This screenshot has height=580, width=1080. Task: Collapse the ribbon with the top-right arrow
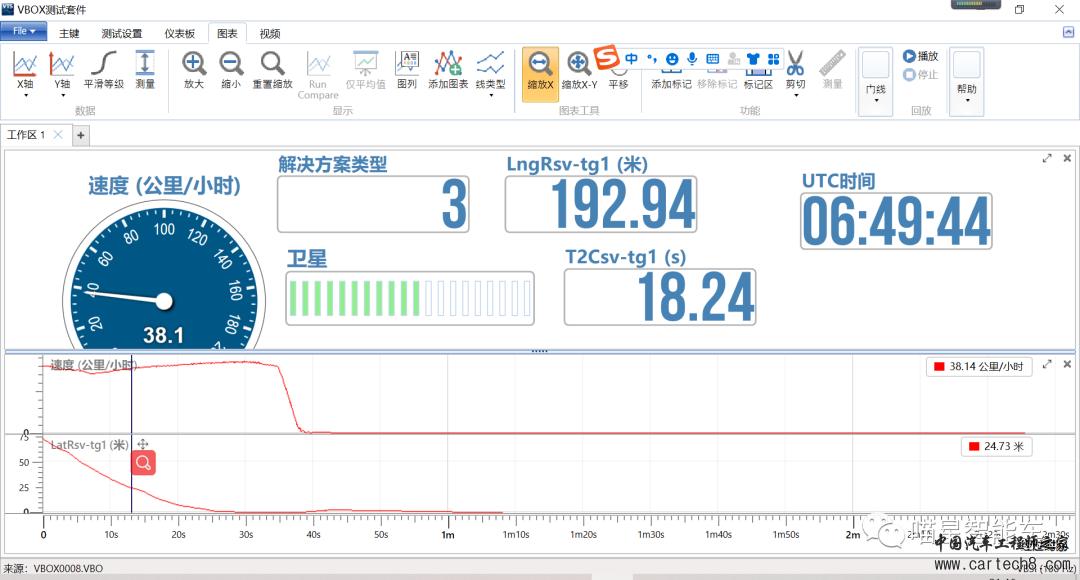coord(1068,32)
